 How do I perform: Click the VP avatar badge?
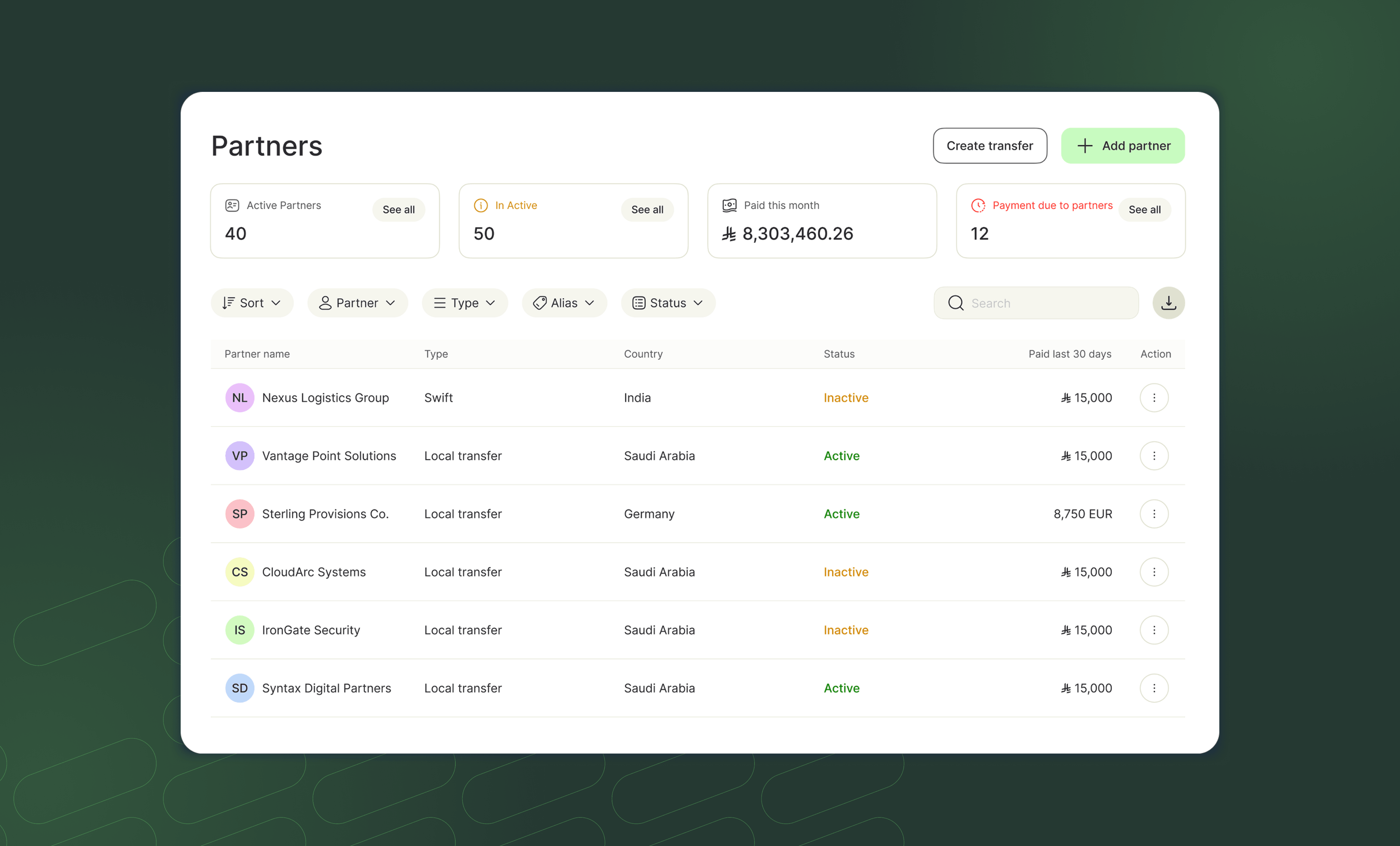point(240,456)
